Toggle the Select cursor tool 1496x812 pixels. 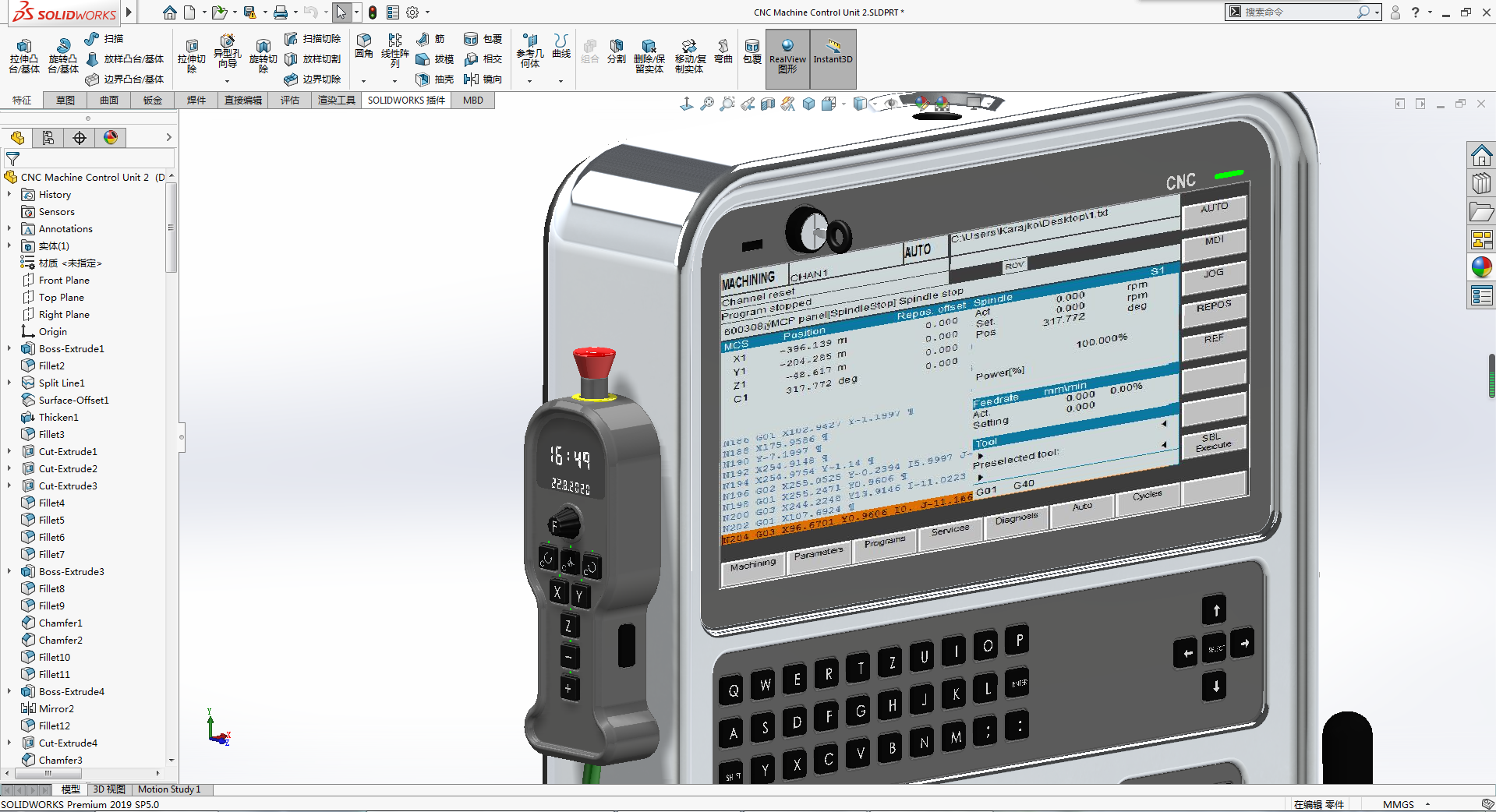pos(341,12)
